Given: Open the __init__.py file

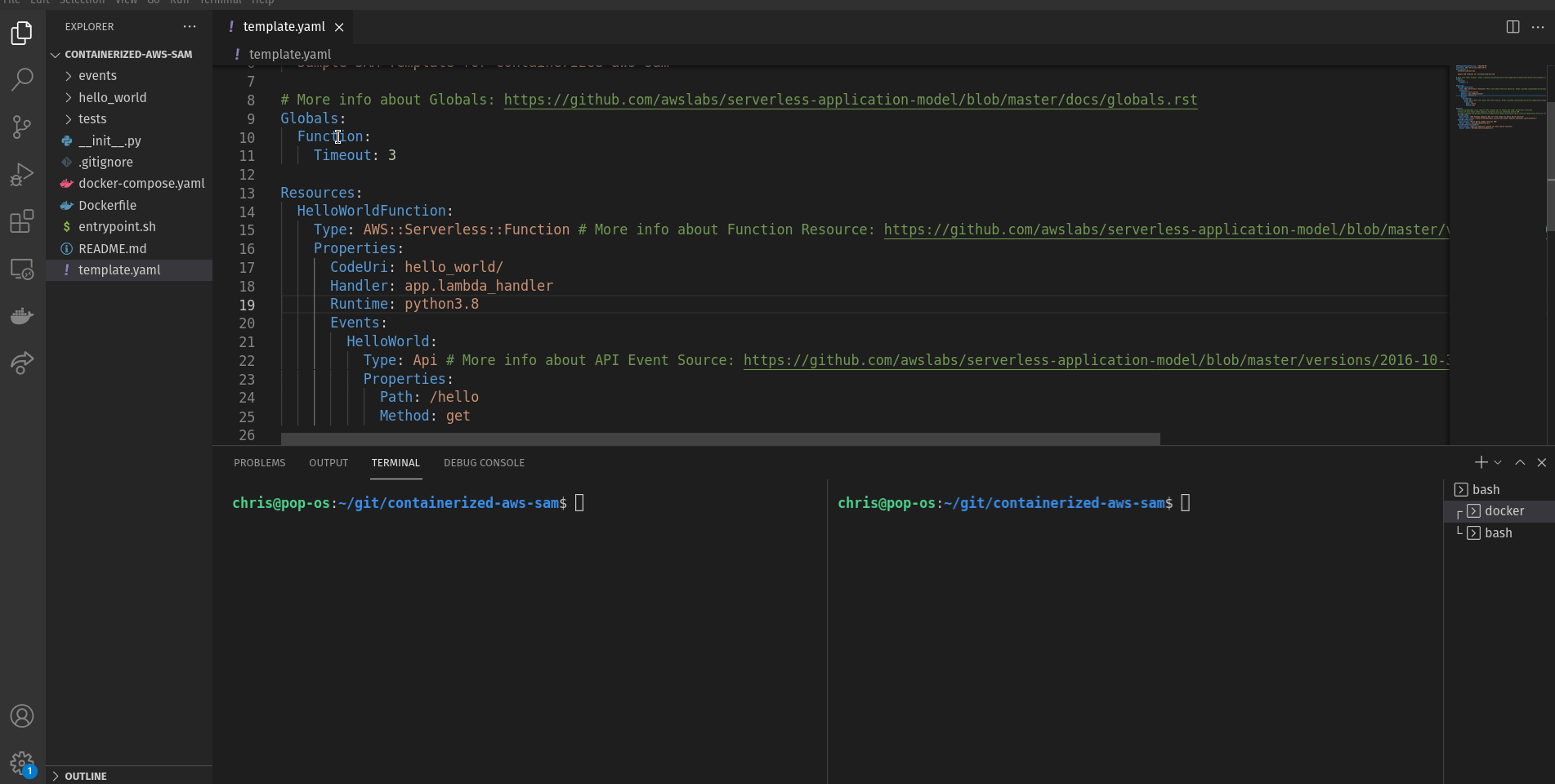Looking at the screenshot, I should click(x=129, y=140).
